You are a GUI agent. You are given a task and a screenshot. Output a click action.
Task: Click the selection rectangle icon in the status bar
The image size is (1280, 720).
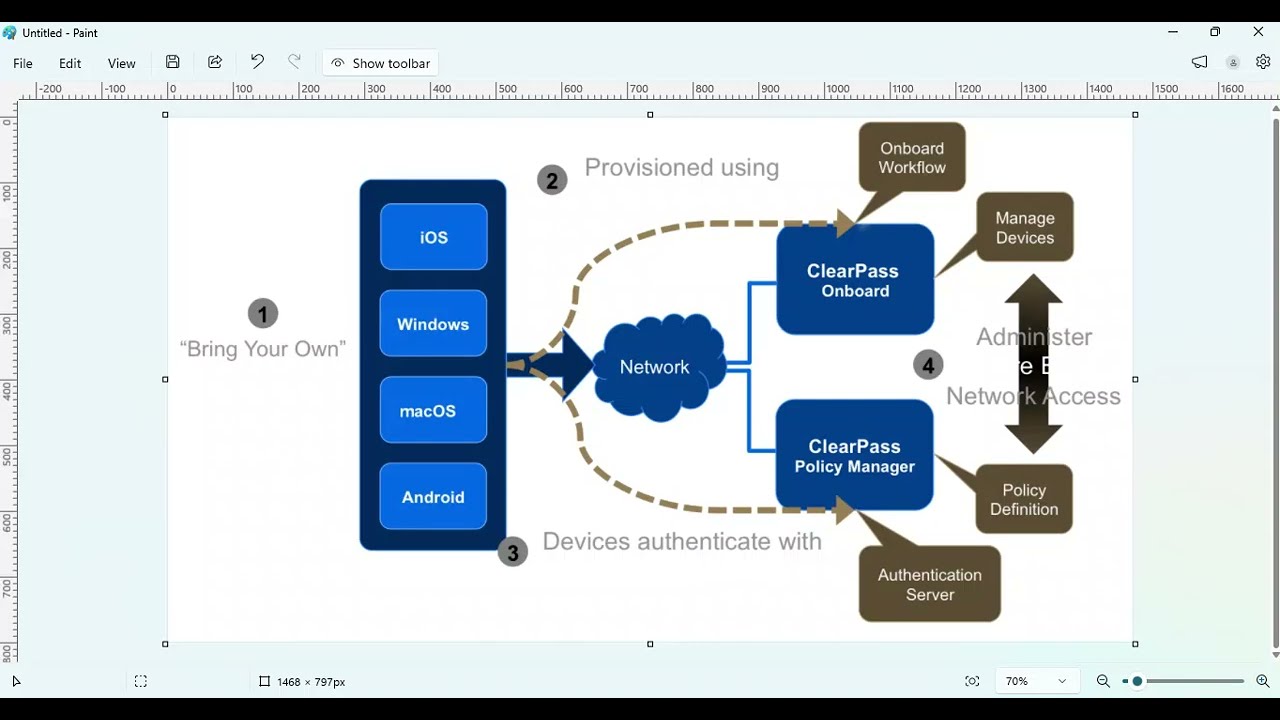click(x=141, y=681)
